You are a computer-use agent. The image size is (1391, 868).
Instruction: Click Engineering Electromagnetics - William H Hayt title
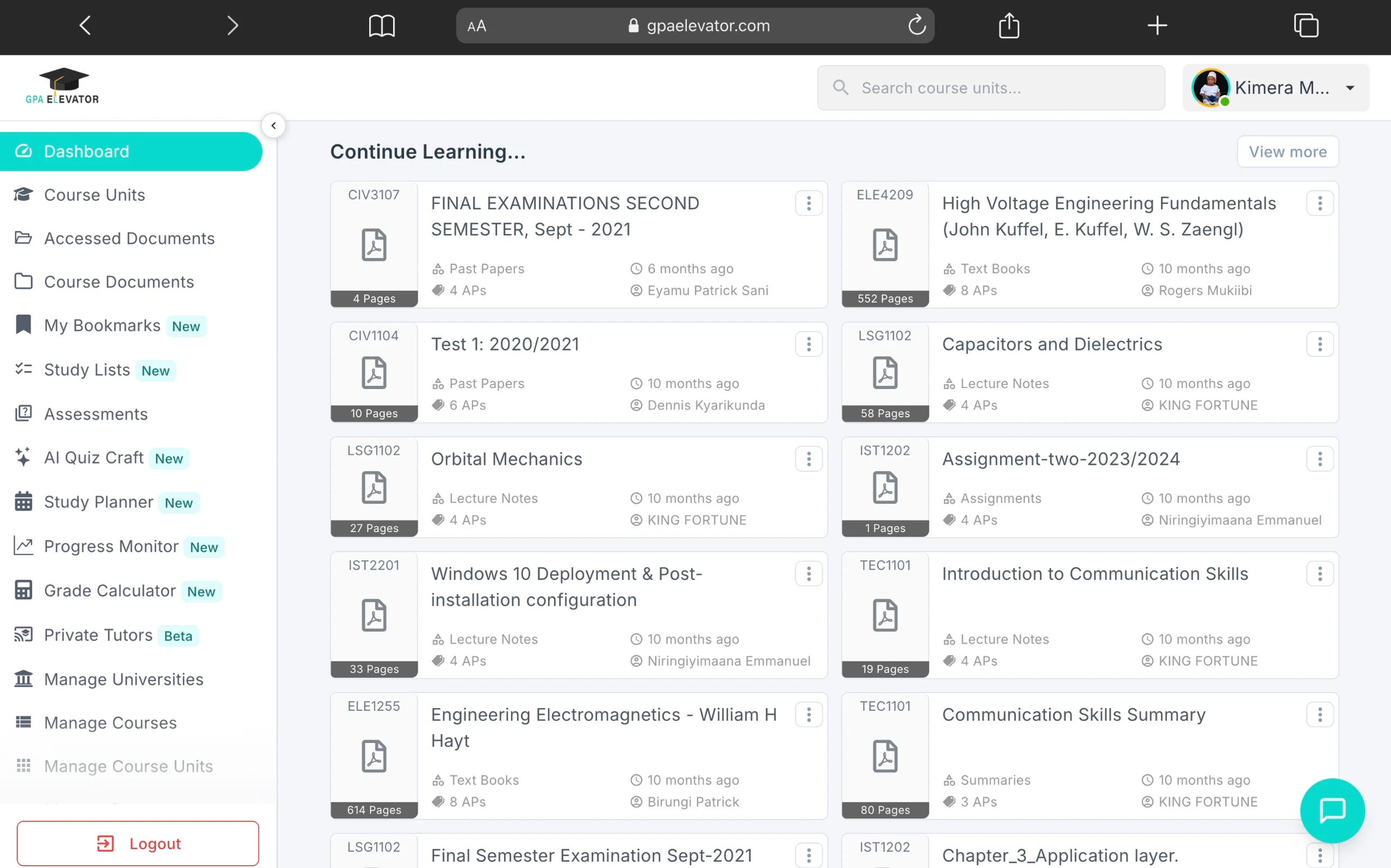click(x=603, y=727)
